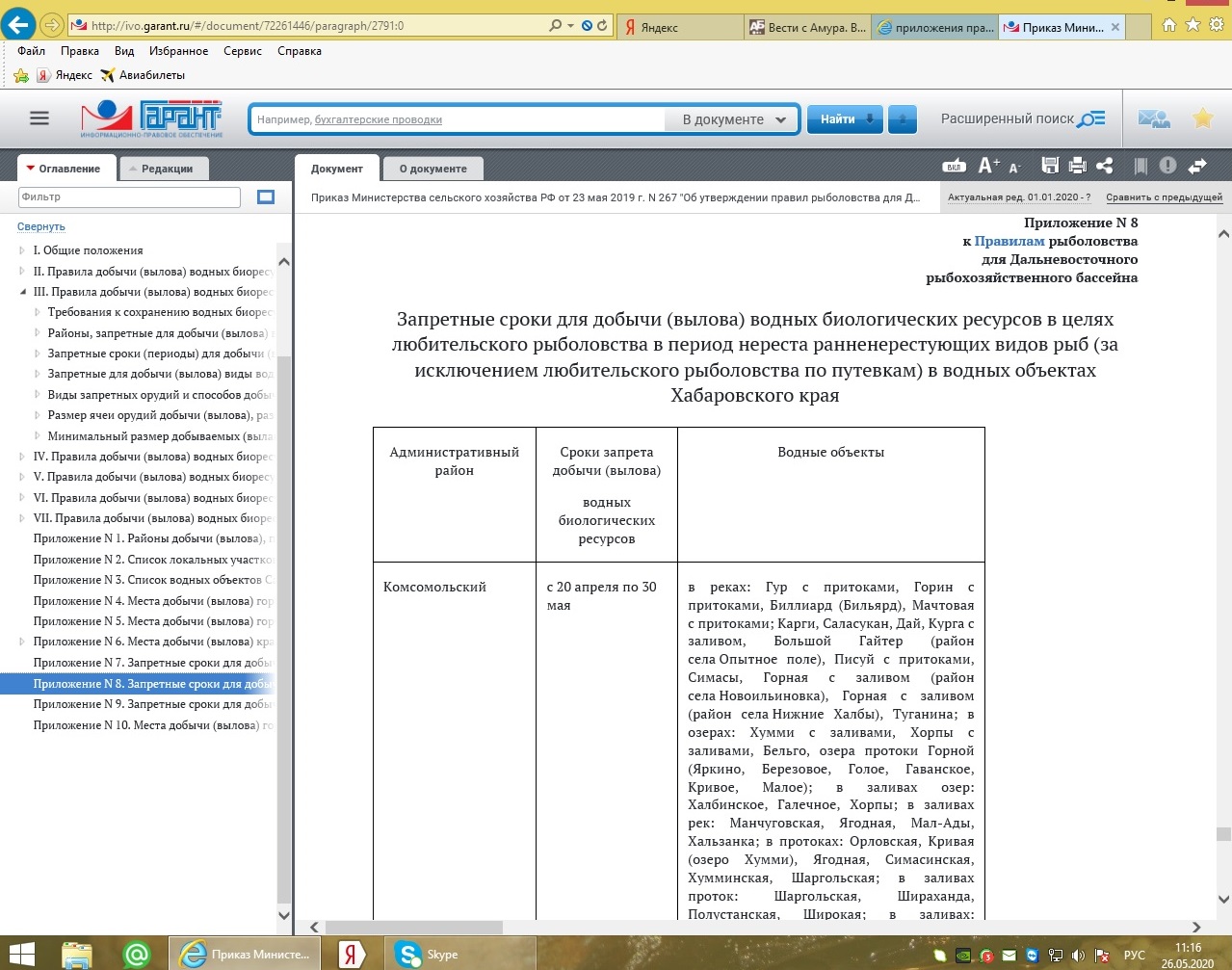Collapse 'III. Правила добычи' tree node
The height and width of the screenshot is (970, 1232).
coord(22,292)
